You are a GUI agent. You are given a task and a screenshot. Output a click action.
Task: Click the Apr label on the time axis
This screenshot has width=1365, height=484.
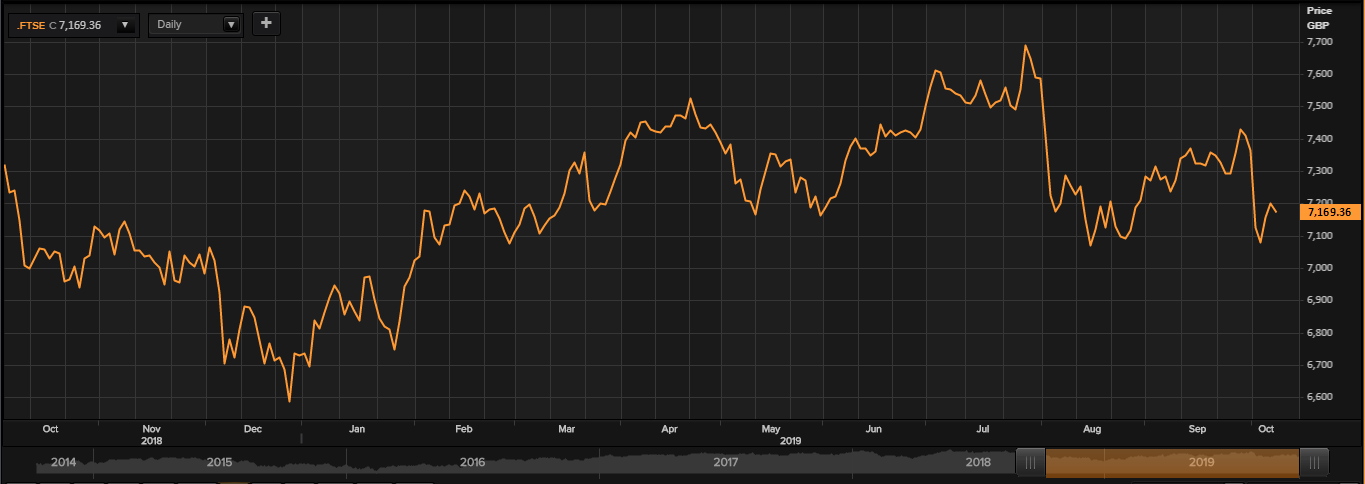pos(669,429)
